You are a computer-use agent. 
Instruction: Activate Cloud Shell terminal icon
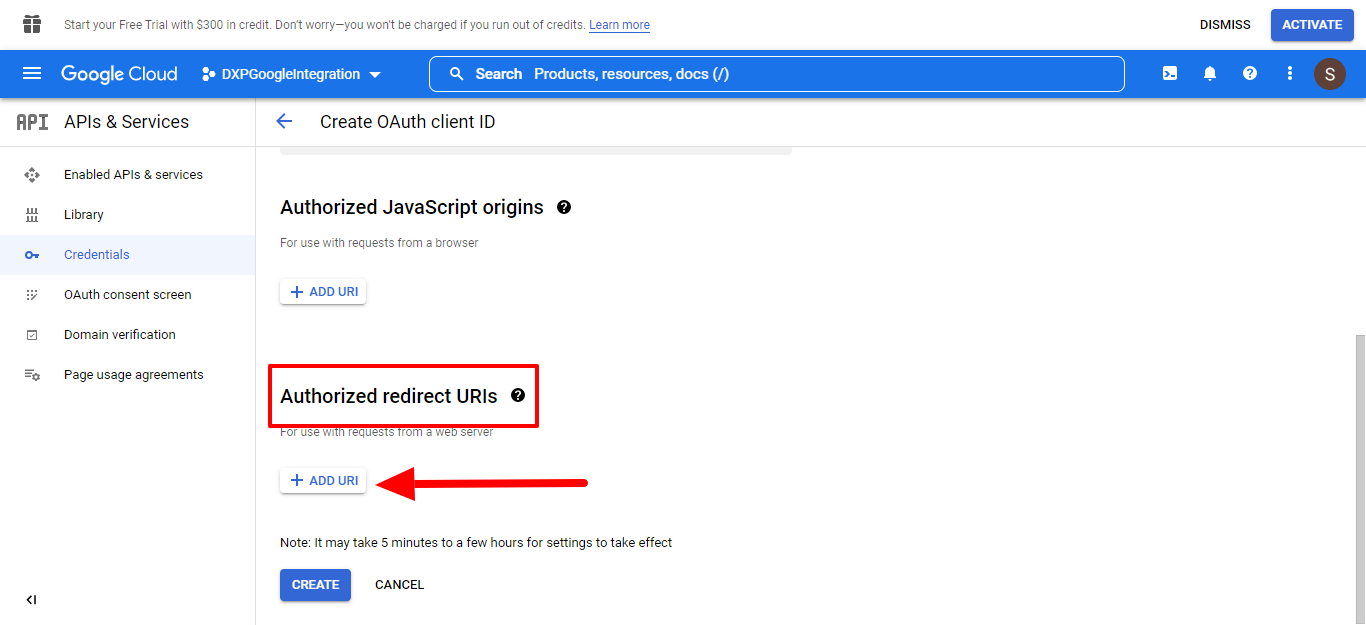[x=1170, y=74]
